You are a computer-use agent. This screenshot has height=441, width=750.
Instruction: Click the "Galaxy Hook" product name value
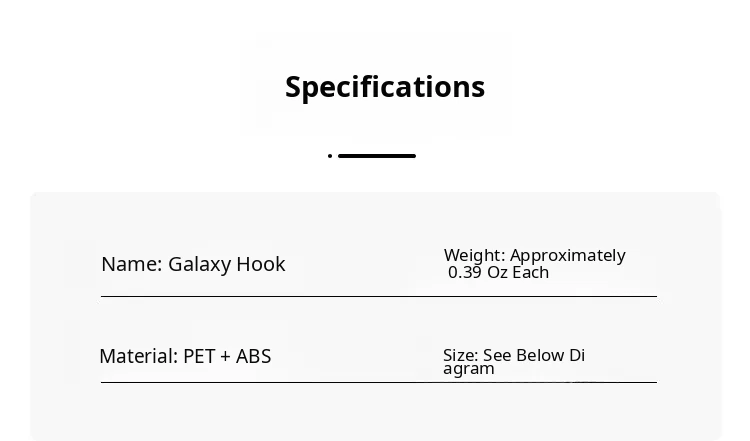point(226,264)
